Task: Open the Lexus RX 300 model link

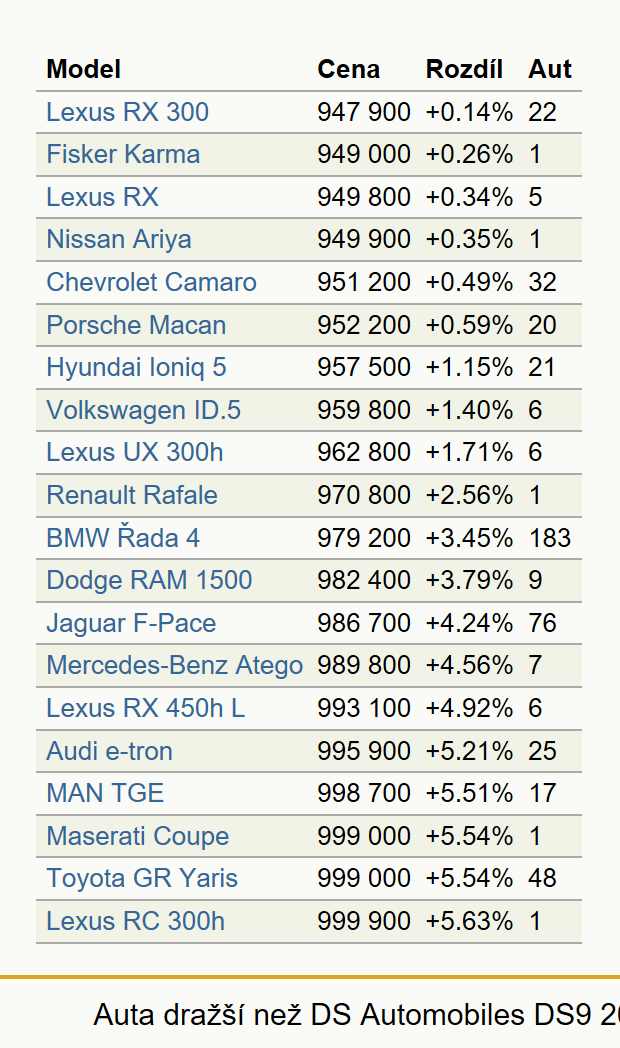Action: tap(128, 112)
